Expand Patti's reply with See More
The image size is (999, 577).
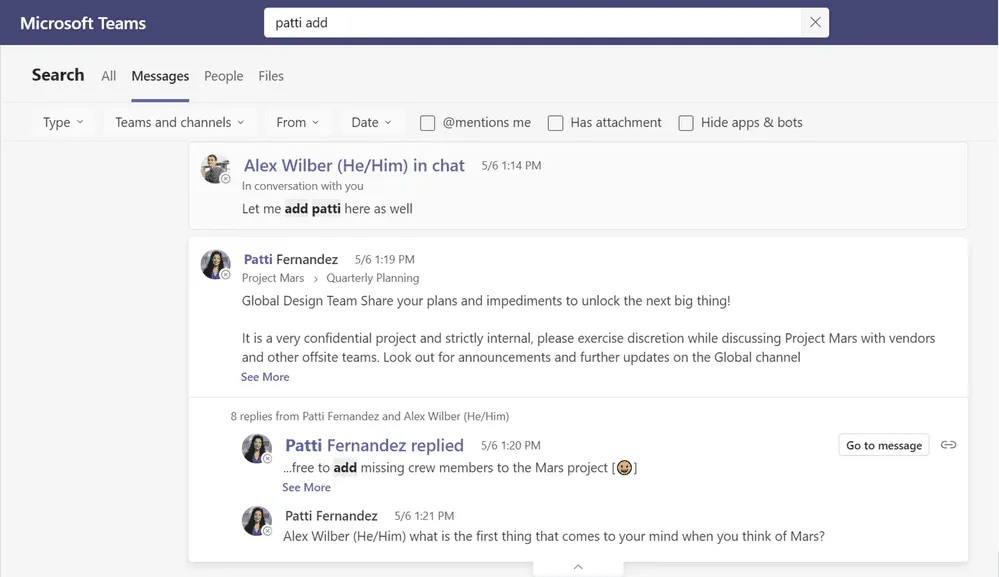(306, 487)
